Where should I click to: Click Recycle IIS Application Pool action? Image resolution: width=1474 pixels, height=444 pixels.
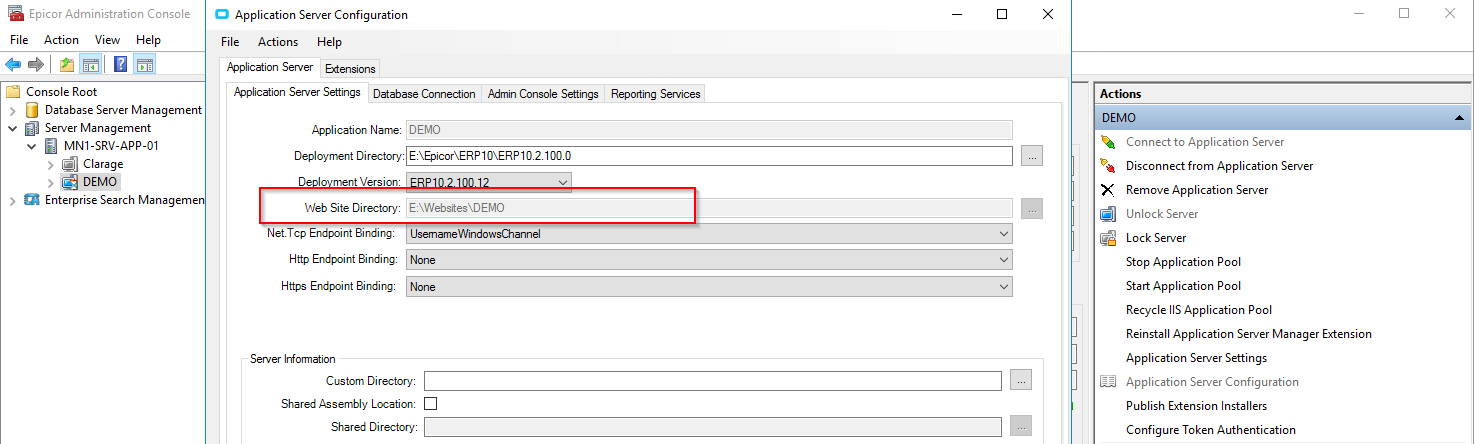pyautogui.click(x=1199, y=310)
